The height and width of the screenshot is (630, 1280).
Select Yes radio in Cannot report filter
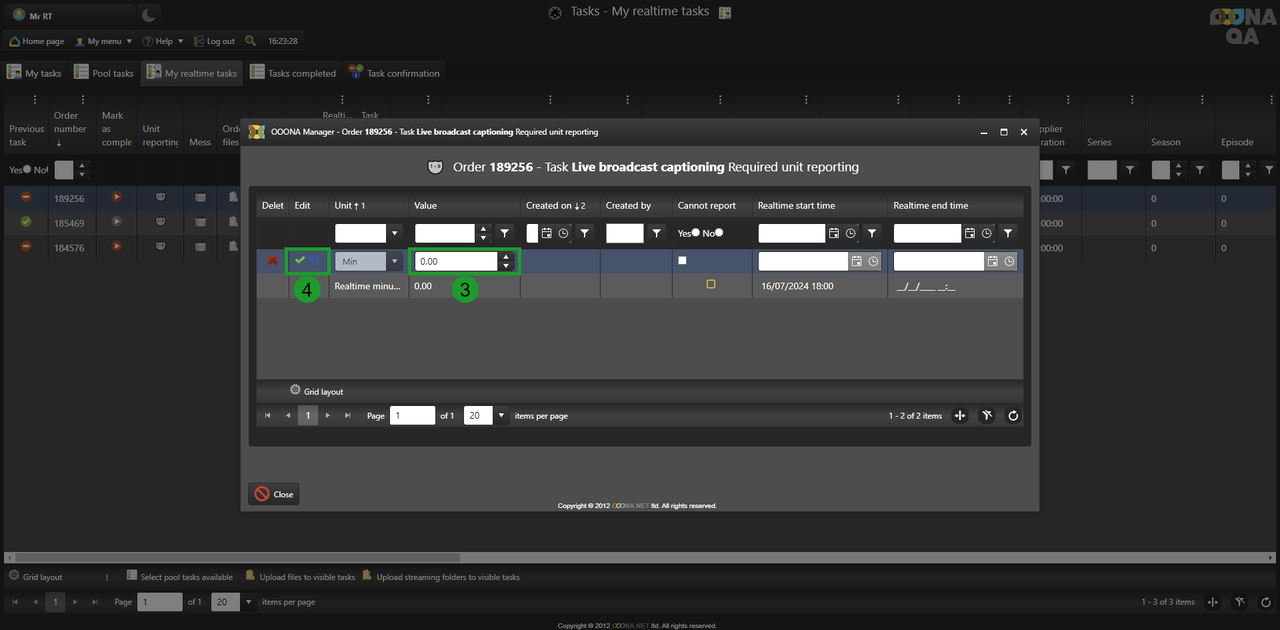click(x=695, y=233)
